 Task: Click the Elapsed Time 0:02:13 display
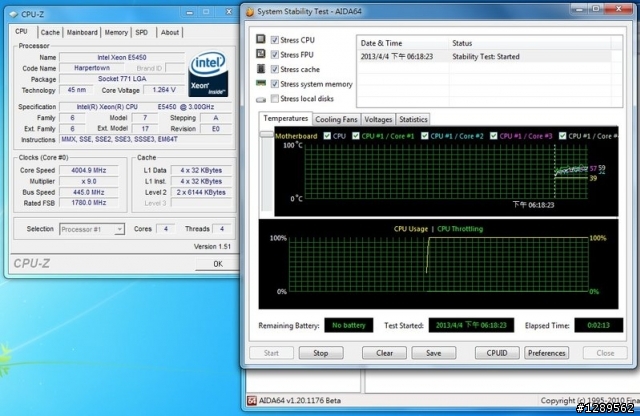(598, 325)
